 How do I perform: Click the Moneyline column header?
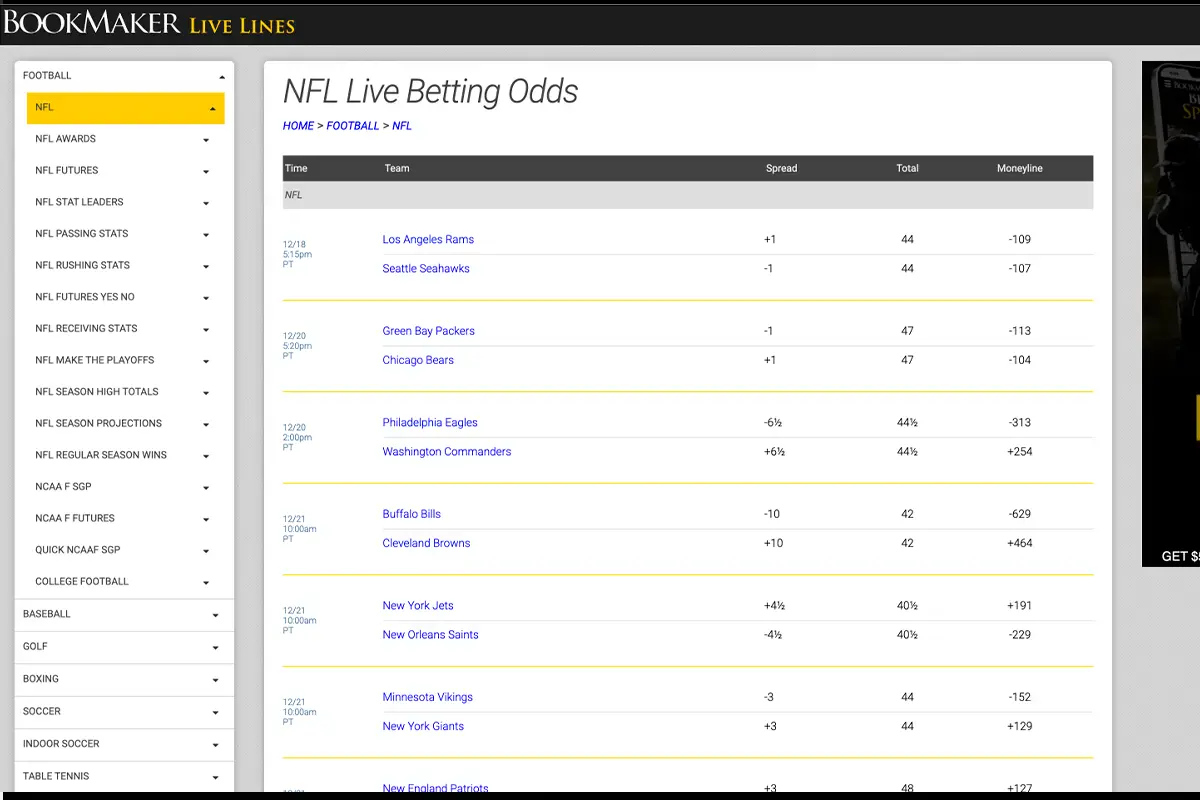pos(1019,168)
